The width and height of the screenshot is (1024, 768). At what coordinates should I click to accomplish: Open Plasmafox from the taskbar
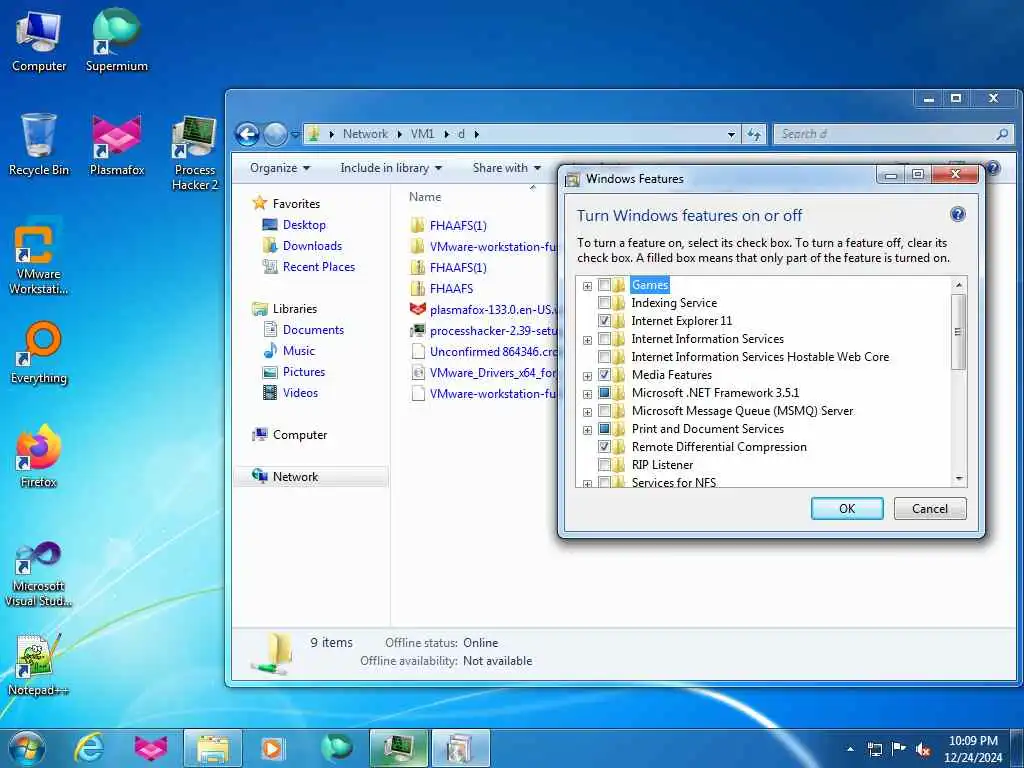click(151, 749)
